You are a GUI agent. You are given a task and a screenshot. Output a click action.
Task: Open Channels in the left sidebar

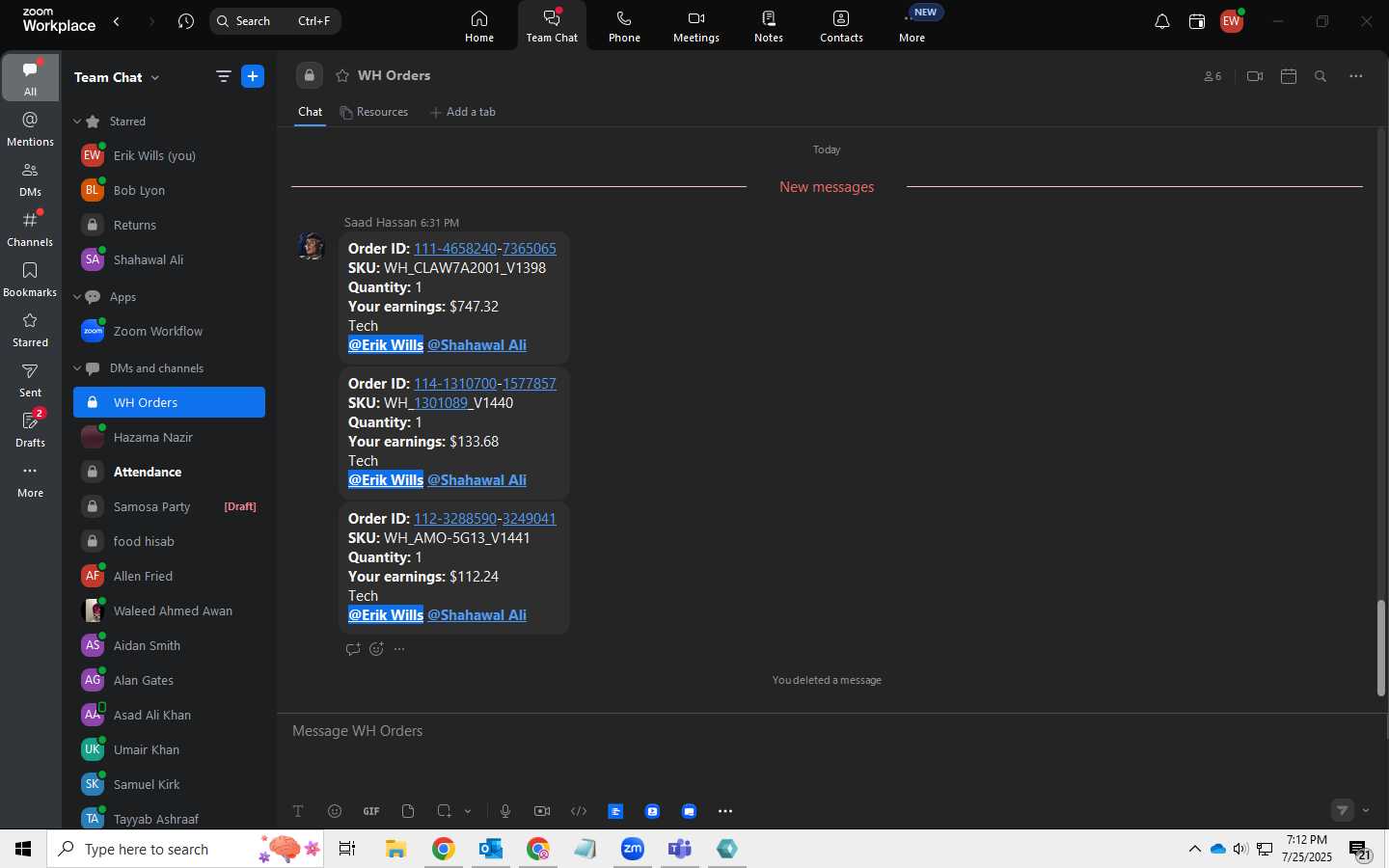(30, 229)
